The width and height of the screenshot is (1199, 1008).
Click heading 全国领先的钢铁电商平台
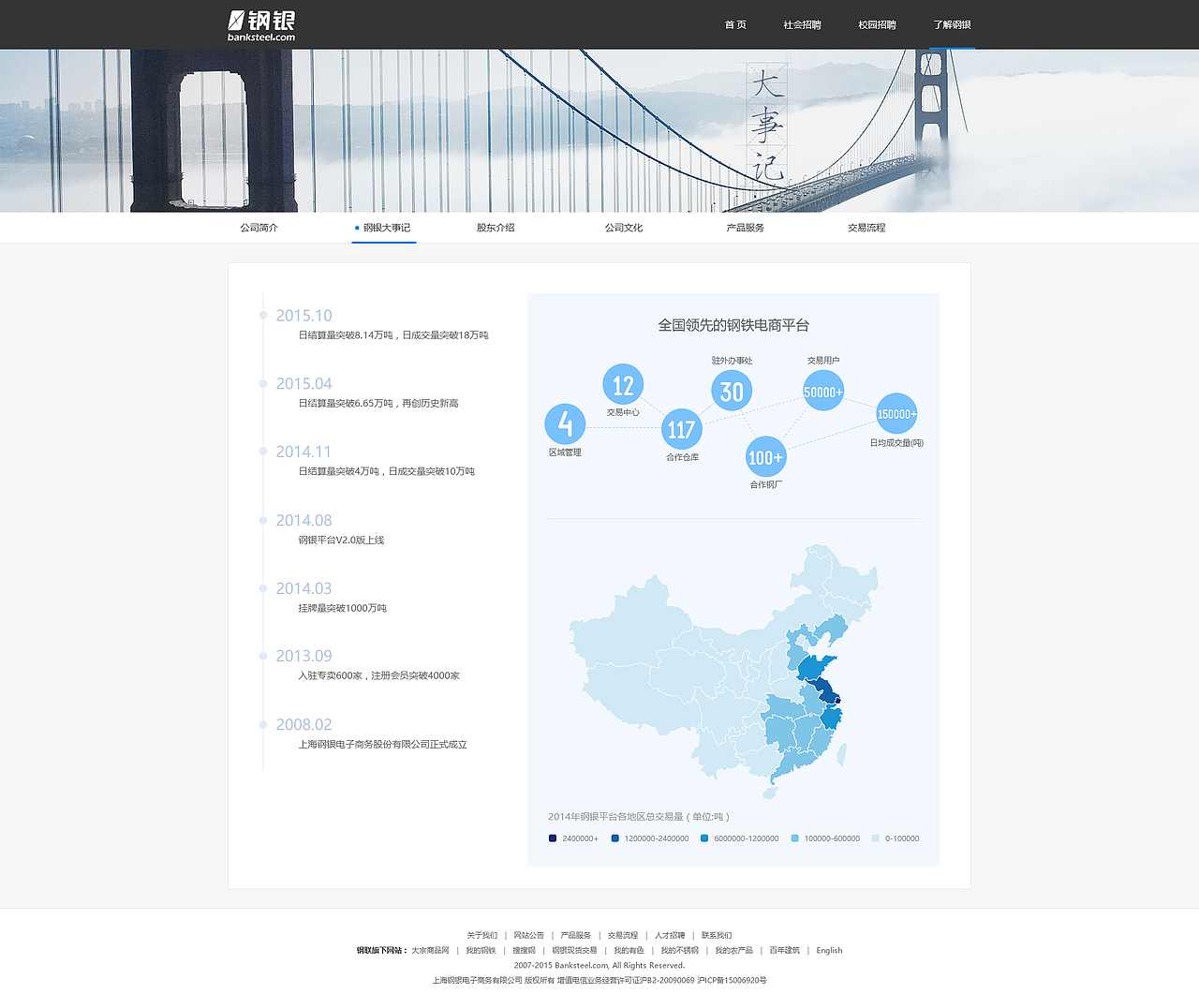point(733,325)
